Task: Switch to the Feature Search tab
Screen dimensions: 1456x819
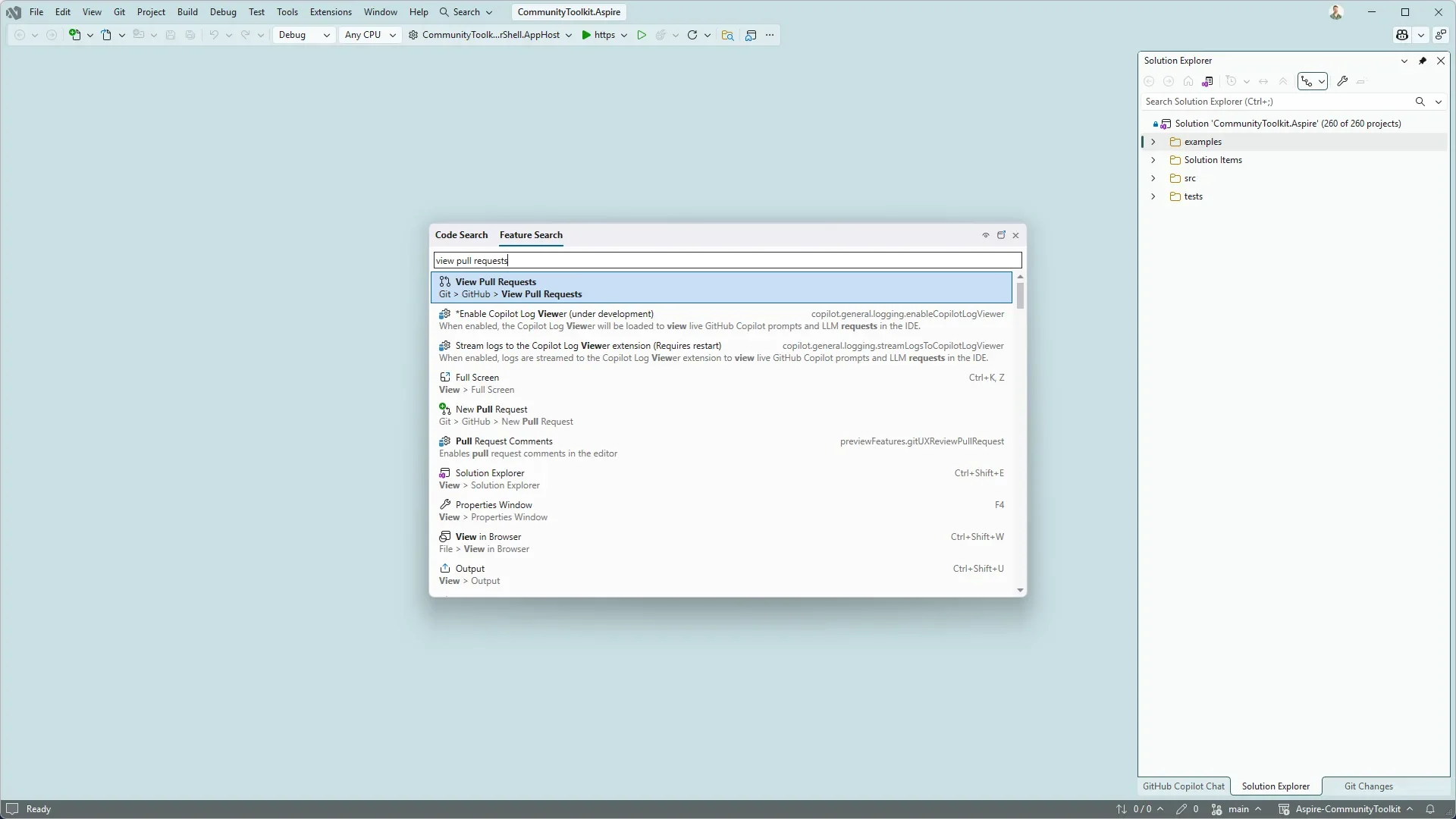Action: 531,235
